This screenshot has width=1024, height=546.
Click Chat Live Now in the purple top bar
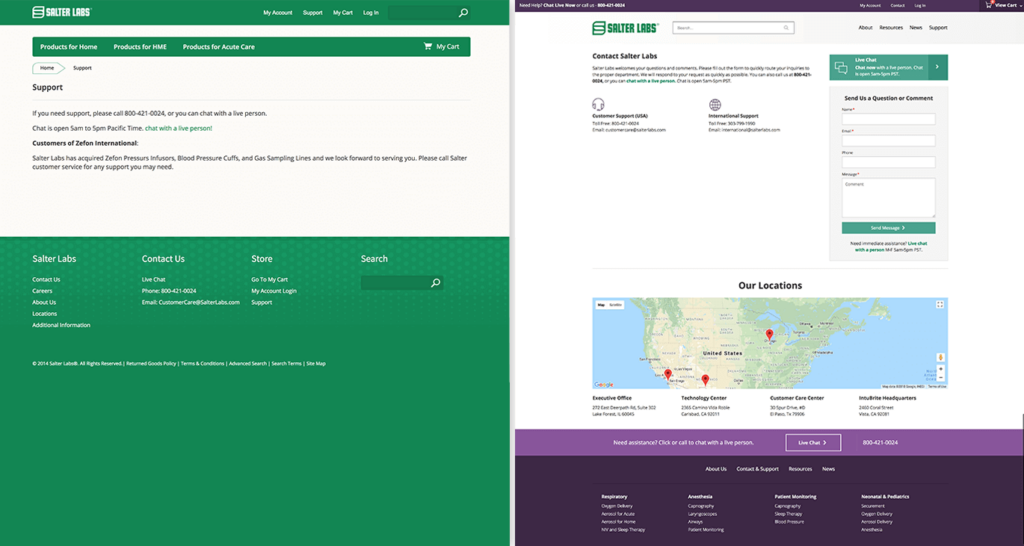(x=560, y=5)
